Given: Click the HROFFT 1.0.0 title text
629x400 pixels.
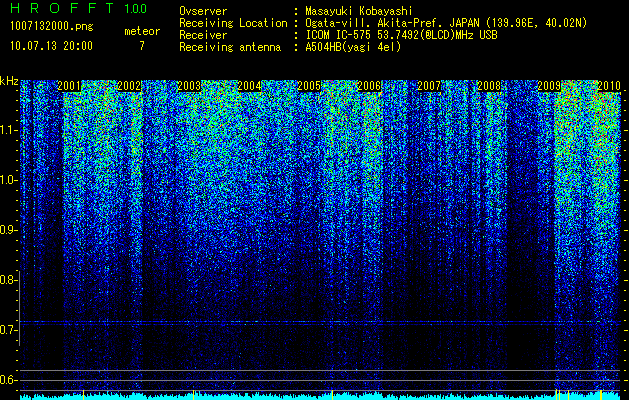Looking at the screenshot, I should pos(78,8).
